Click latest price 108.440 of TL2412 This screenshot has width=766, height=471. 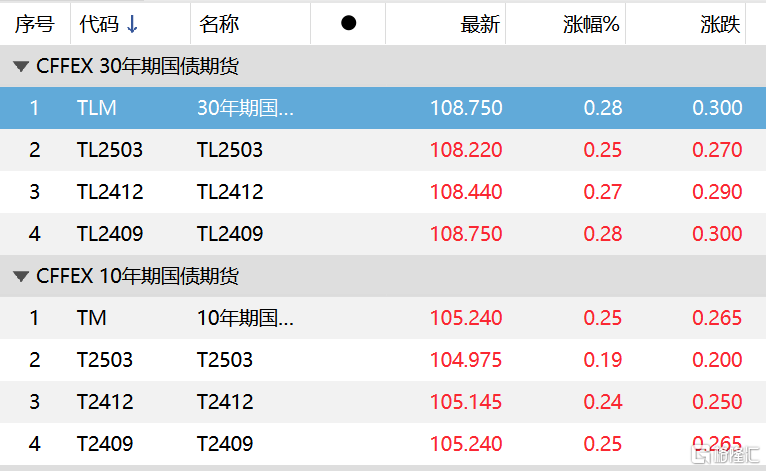[466, 192]
